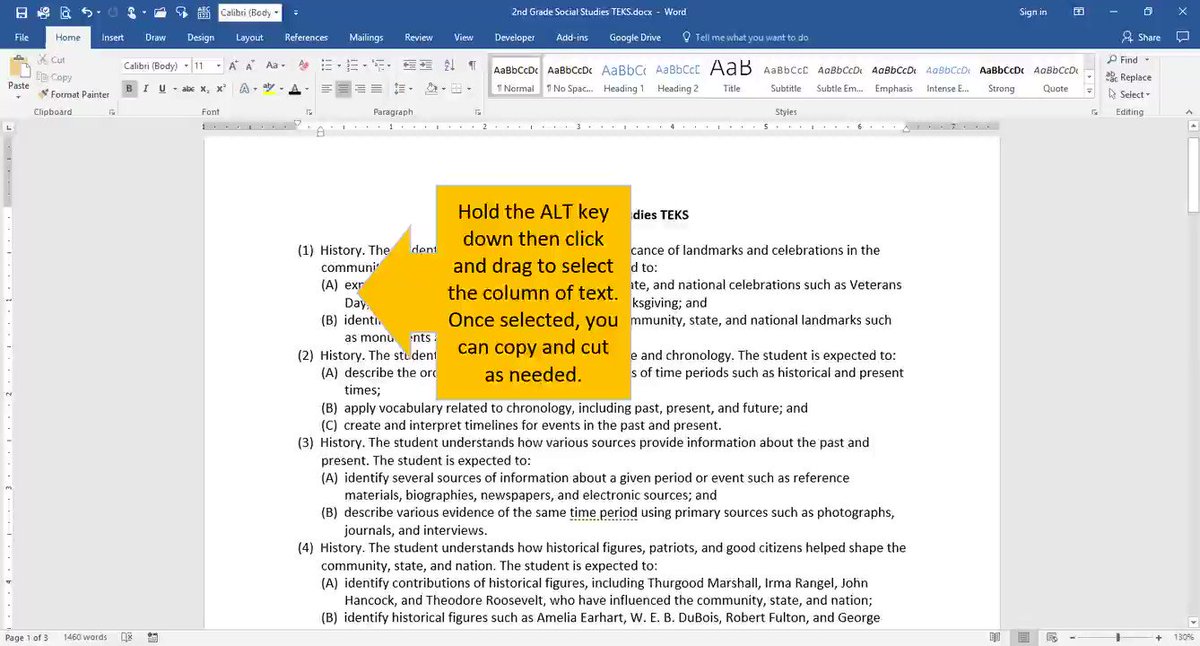Click Copy in the Clipboard group
This screenshot has height=646, width=1200.
pyautogui.click(x=55, y=77)
